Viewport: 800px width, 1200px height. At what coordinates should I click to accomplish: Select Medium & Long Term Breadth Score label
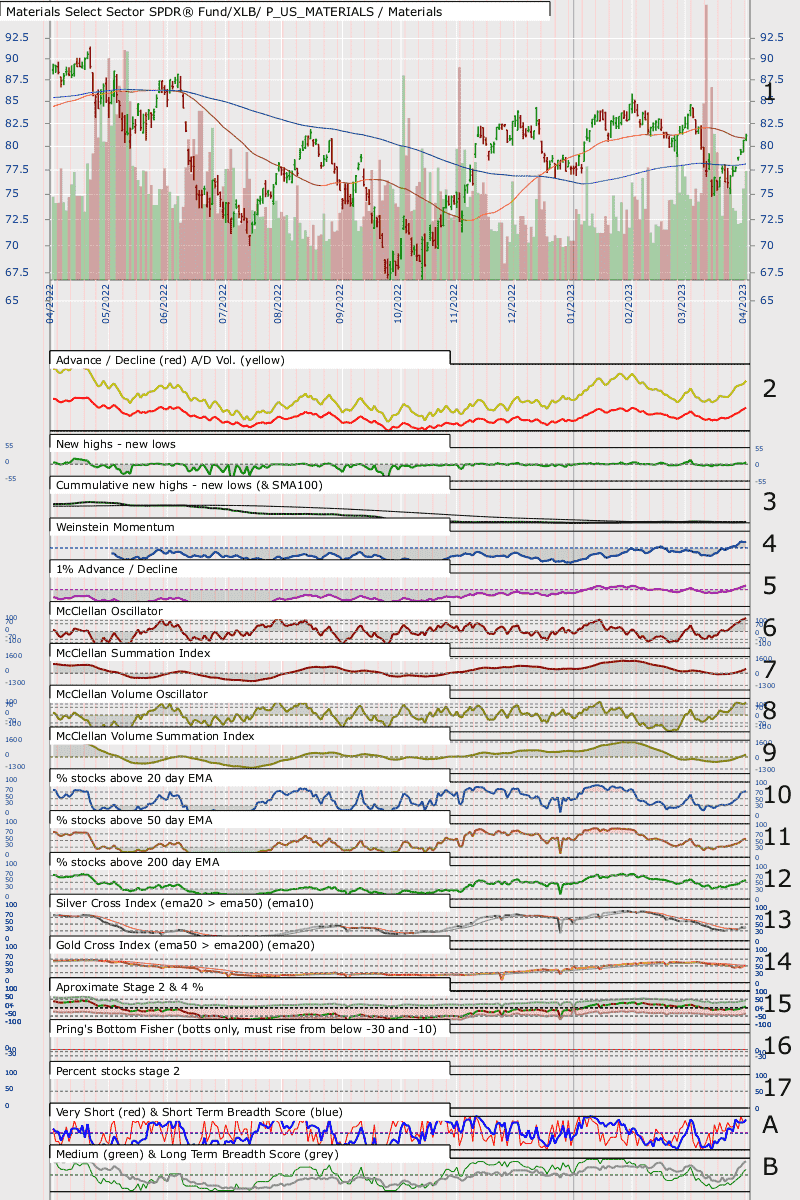(197, 1154)
